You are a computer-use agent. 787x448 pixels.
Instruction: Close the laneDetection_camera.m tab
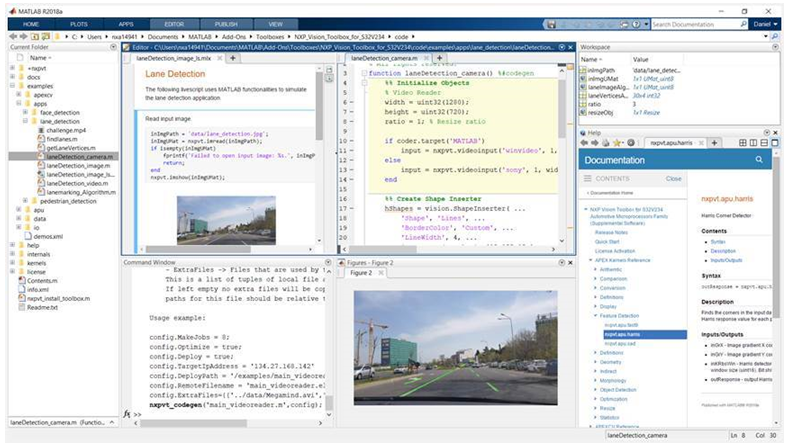(426, 58)
